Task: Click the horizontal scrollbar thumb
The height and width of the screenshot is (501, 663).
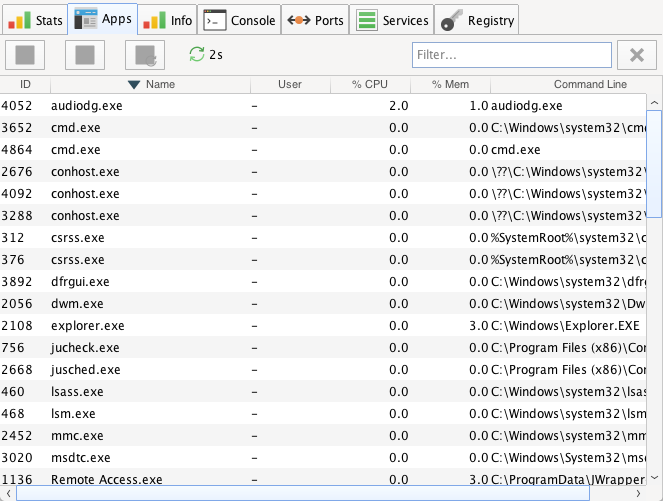Action: click(x=303, y=493)
